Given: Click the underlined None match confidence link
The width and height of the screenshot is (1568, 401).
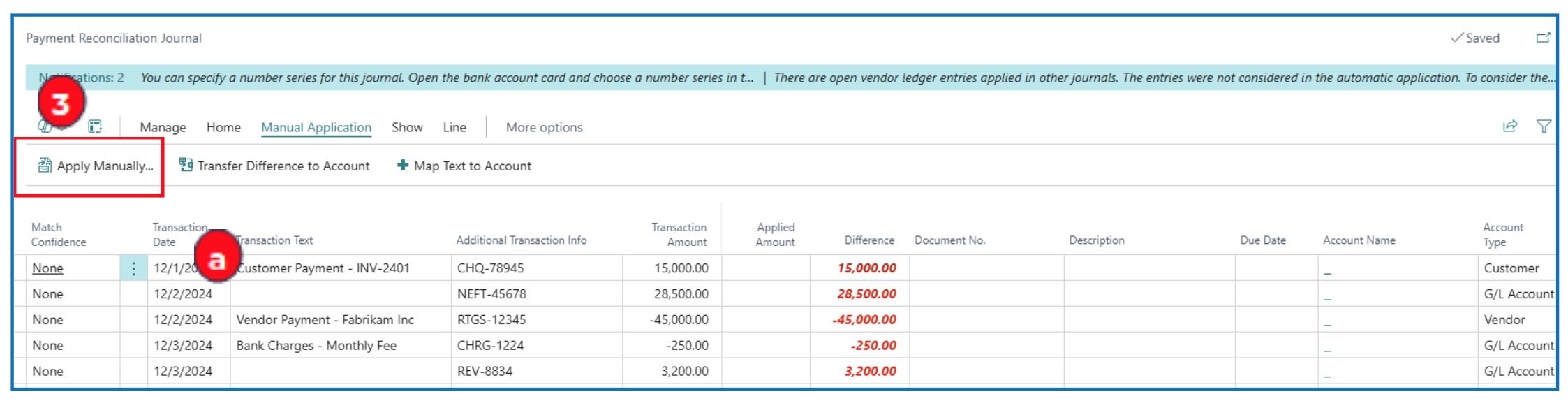Looking at the screenshot, I should pyautogui.click(x=47, y=268).
